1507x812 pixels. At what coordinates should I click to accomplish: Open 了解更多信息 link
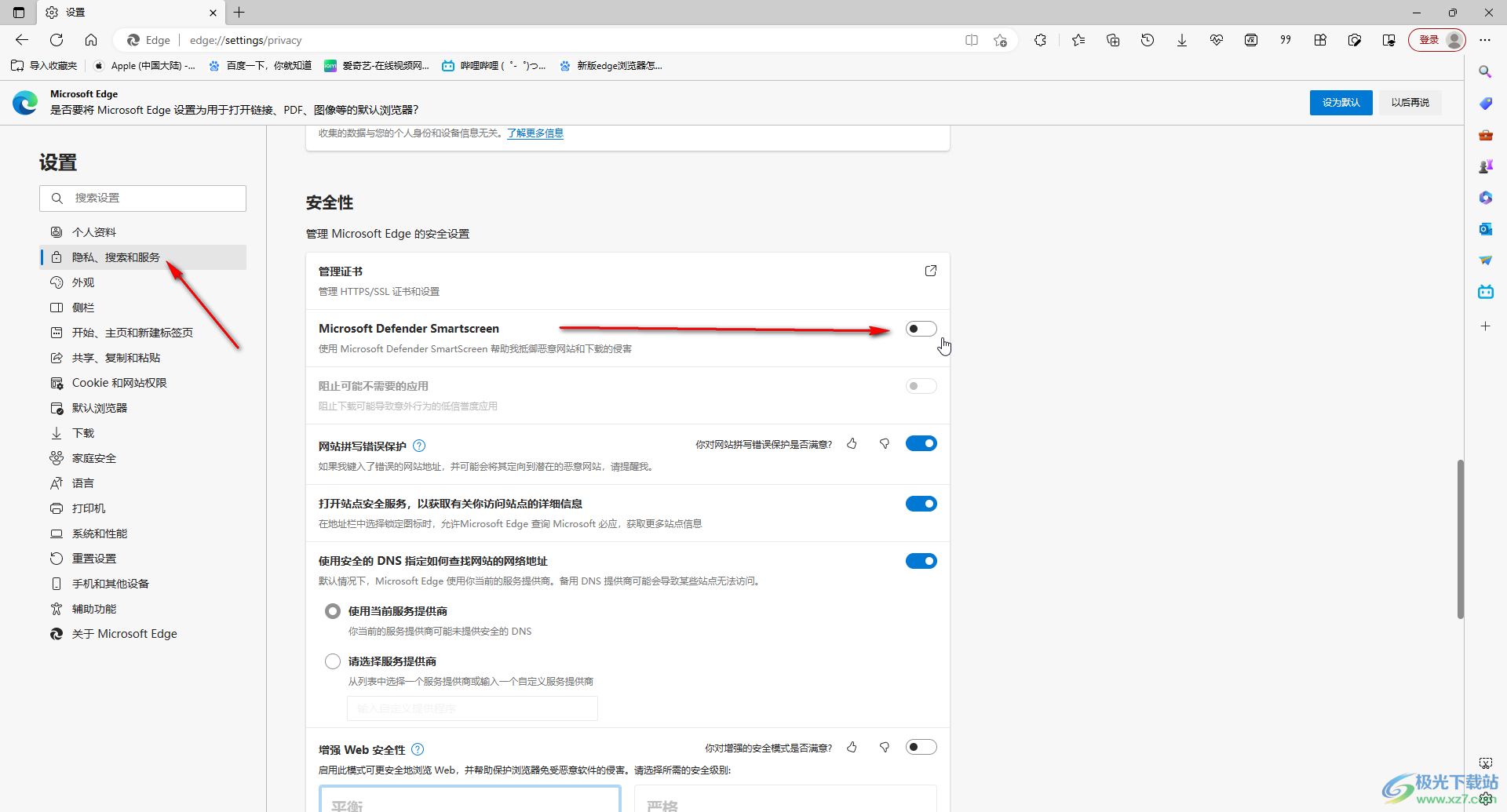535,133
